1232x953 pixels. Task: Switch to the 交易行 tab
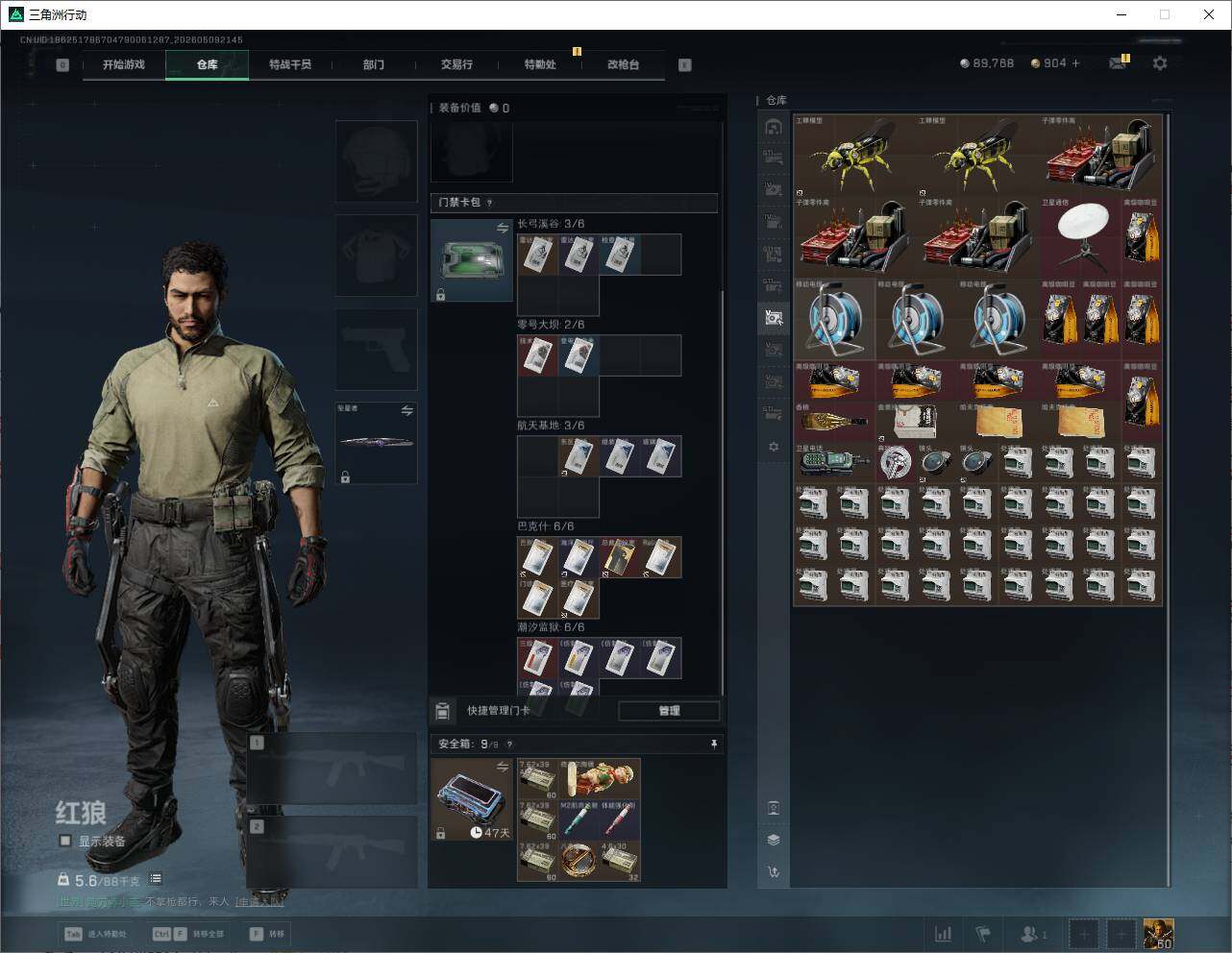pos(456,64)
